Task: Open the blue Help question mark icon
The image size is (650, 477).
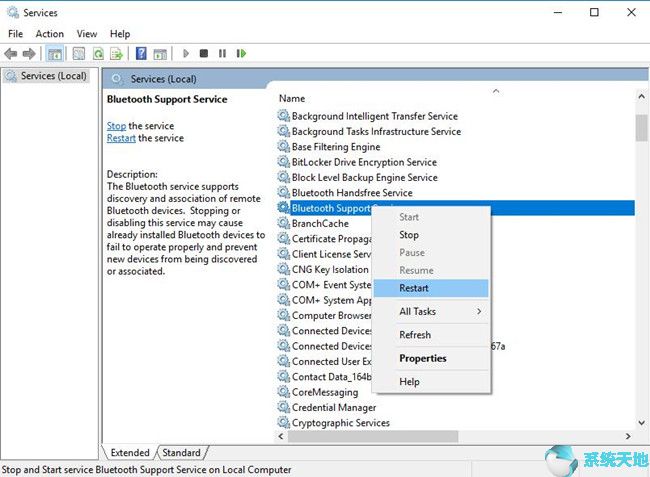Action: pyautogui.click(x=141, y=53)
